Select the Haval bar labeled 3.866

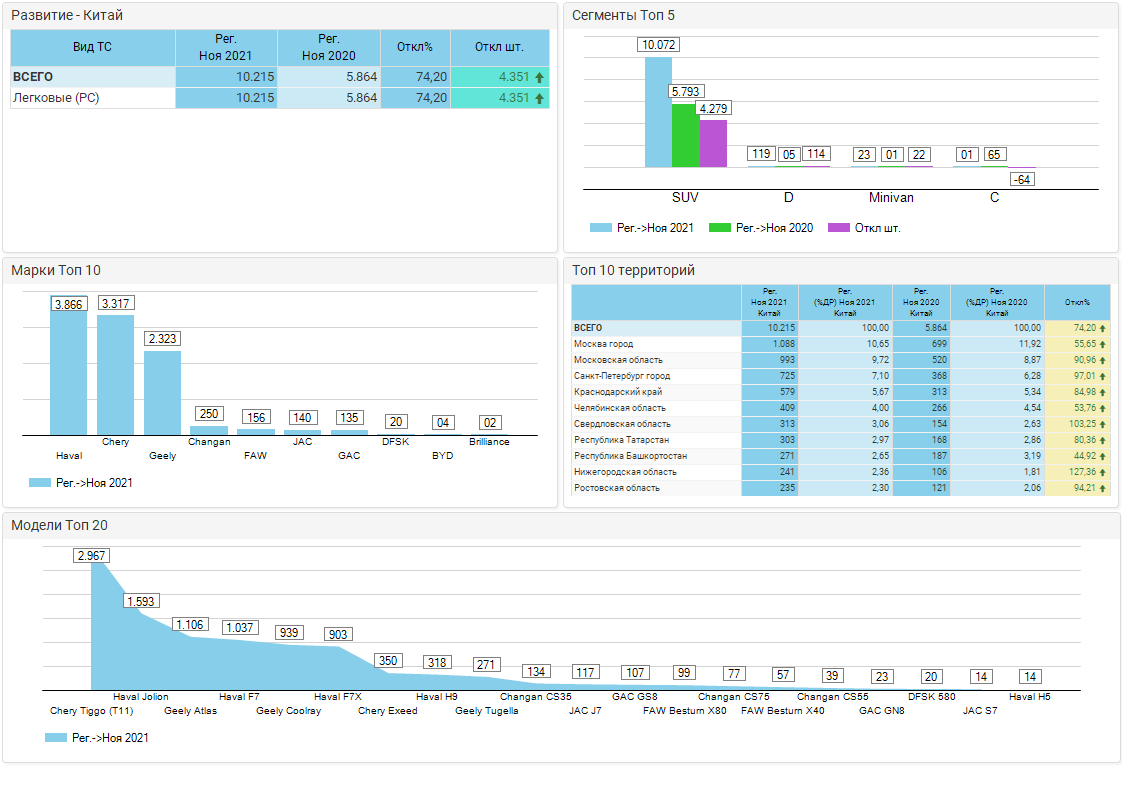(x=68, y=372)
